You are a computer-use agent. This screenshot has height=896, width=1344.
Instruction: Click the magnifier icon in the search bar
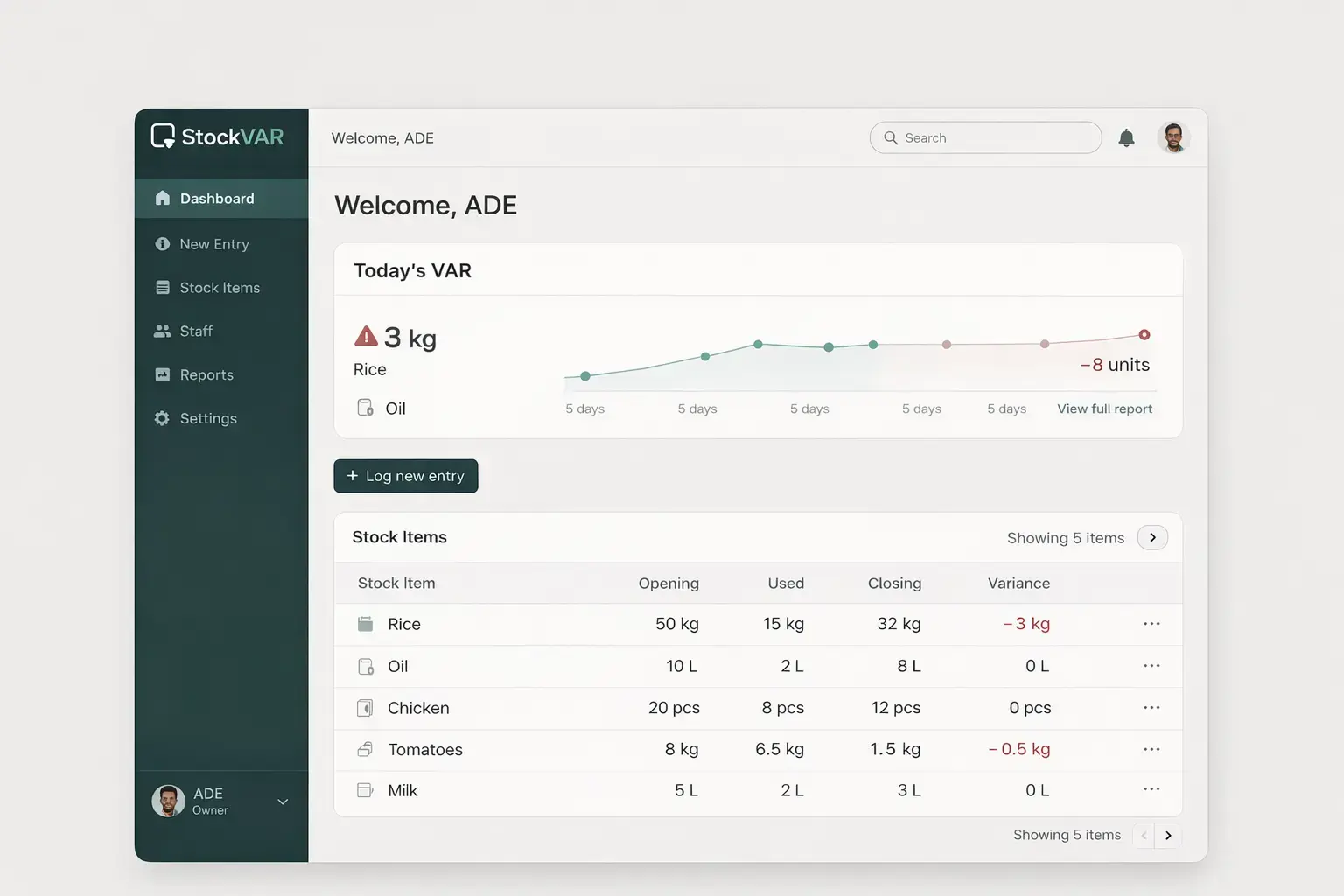point(891,137)
